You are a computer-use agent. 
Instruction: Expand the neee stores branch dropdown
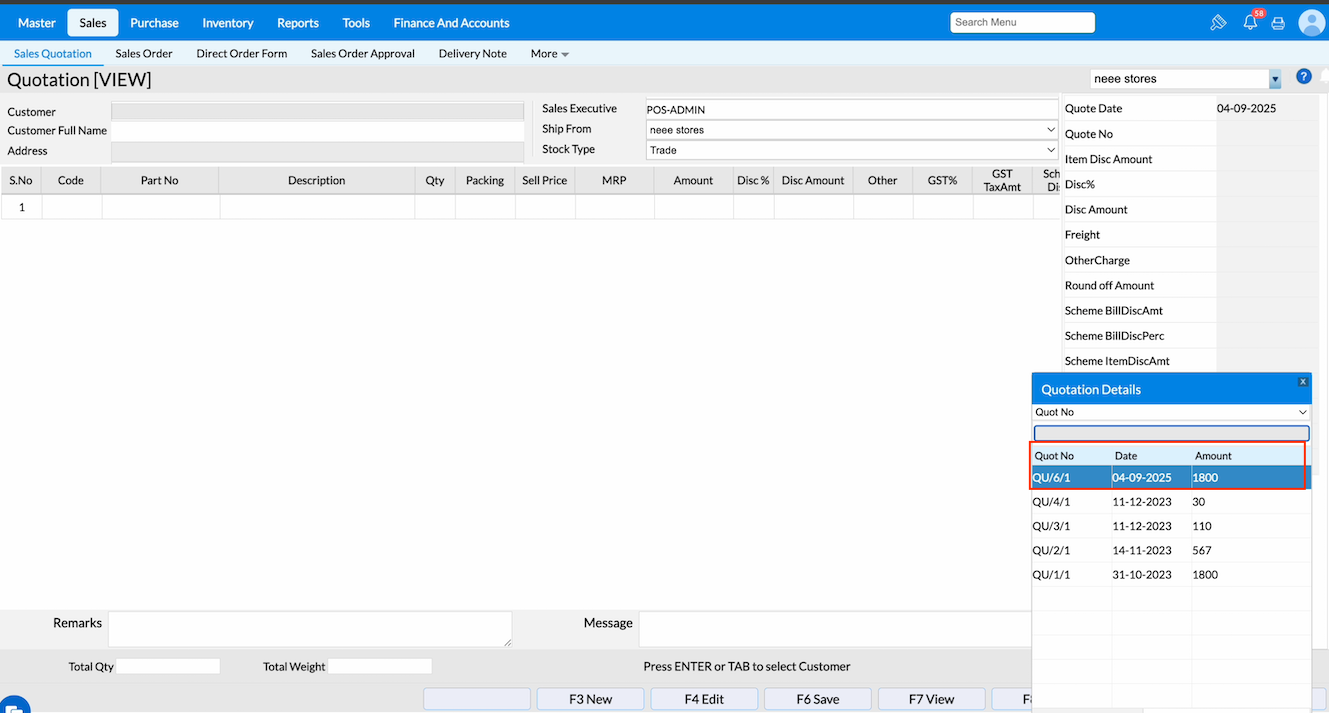click(x=1274, y=79)
